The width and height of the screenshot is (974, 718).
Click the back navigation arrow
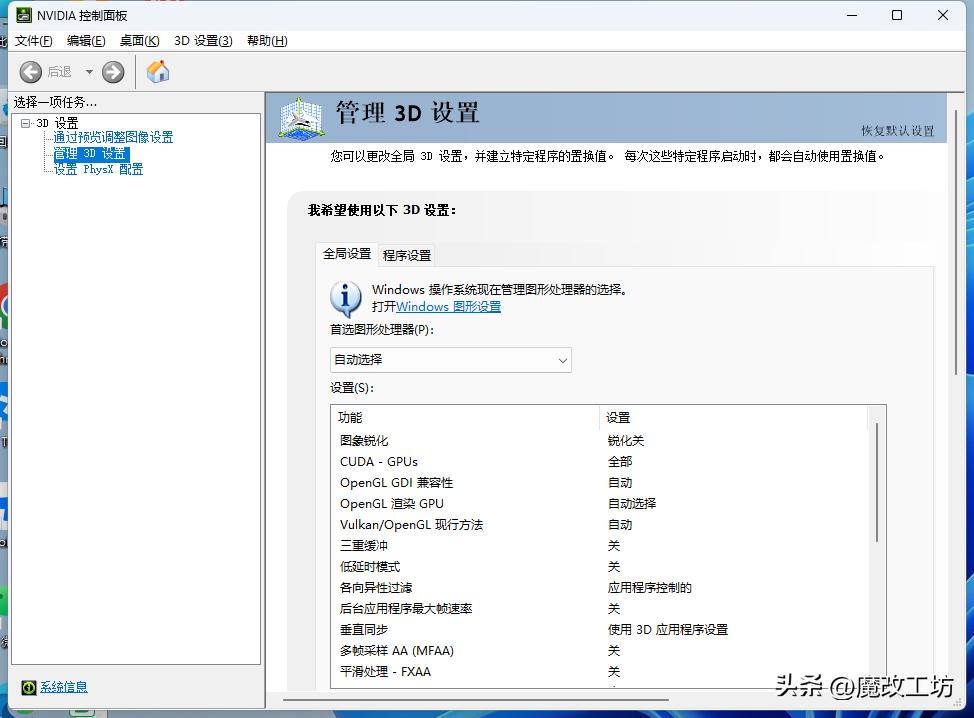pyautogui.click(x=31, y=71)
